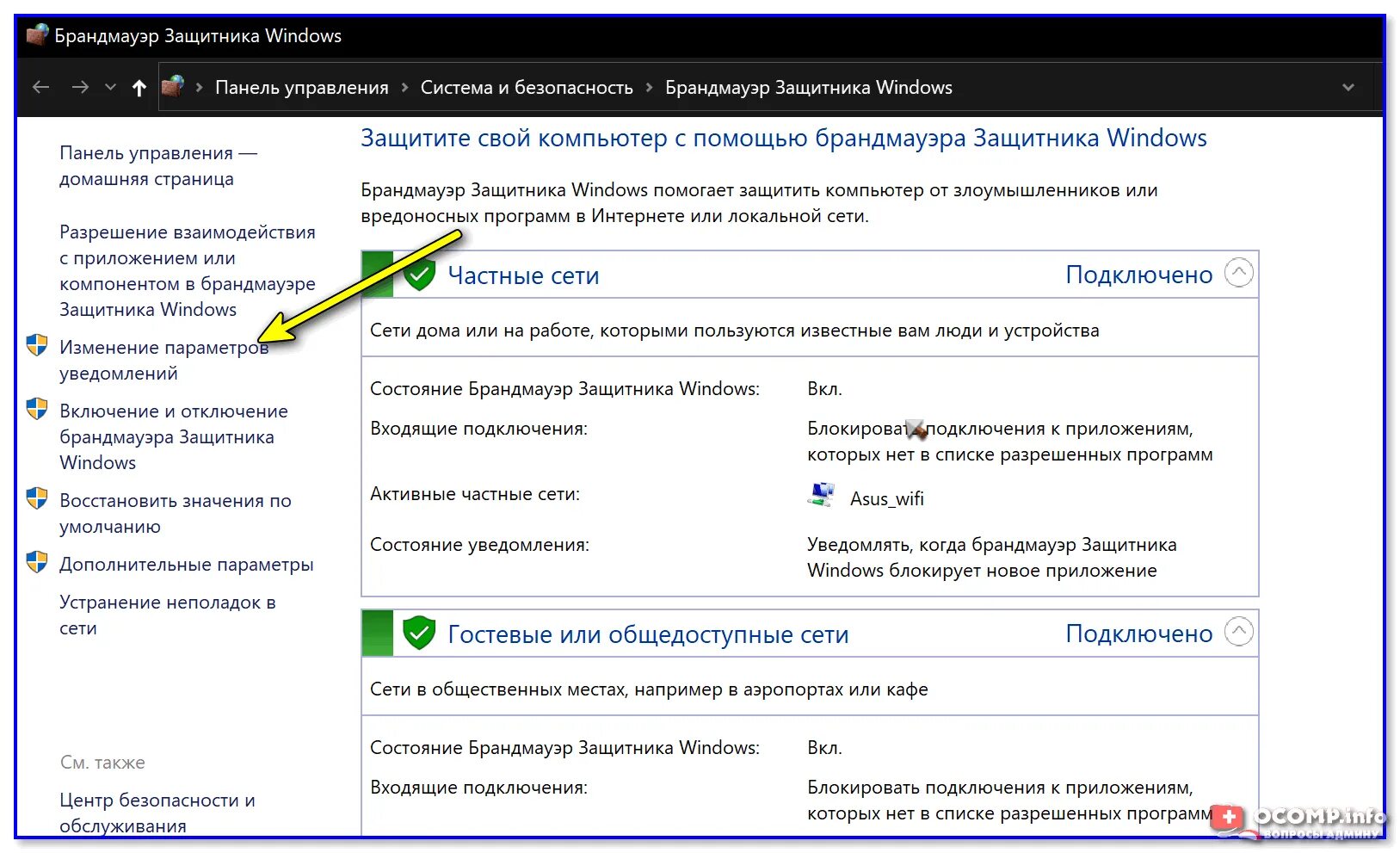Click the firewall icon in the title bar
This screenshot has width=1400, height=853.
(x=36, y=35)
